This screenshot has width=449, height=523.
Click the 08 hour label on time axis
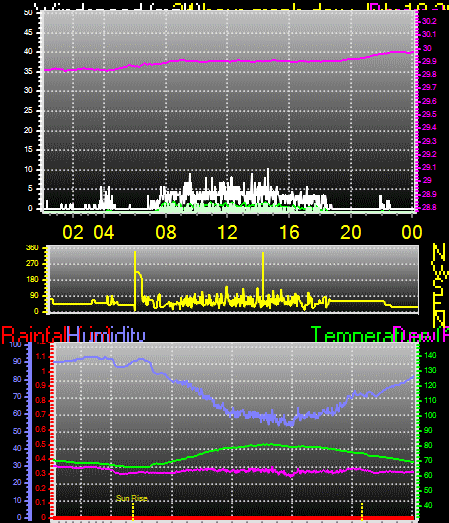[166, 232]
